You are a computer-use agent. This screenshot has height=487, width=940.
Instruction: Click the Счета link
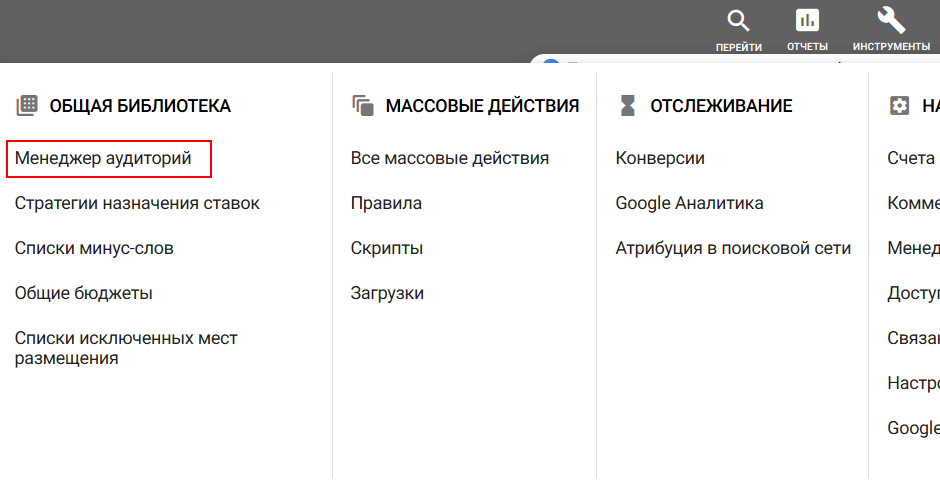pyautogui.click(x=911, y=158)
